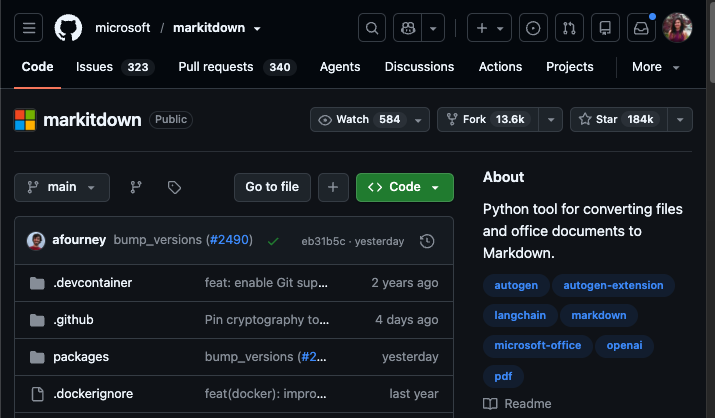This screenshot has width=715, height=418.
Task: Select the microsoft-office topic tag
Action: [538, 346]
